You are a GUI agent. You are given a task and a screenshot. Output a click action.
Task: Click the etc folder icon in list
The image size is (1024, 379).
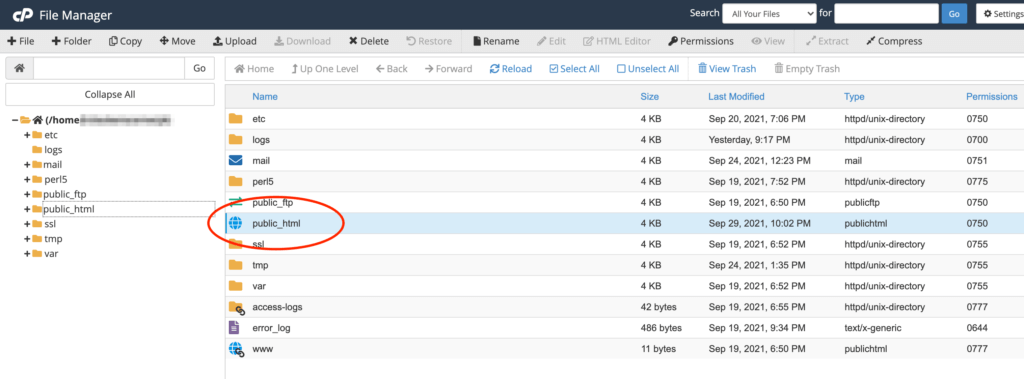[x=235, y=119]
